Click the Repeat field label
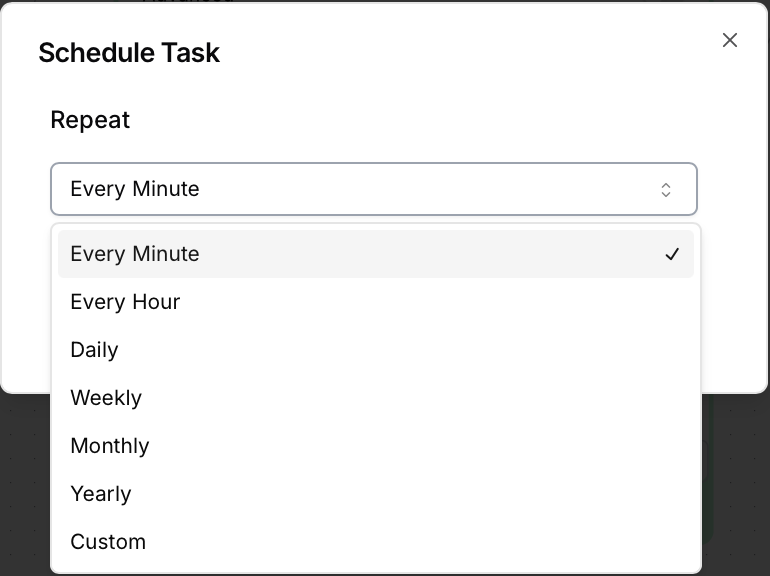Screen dimensions: 770x576 point(90,120)
